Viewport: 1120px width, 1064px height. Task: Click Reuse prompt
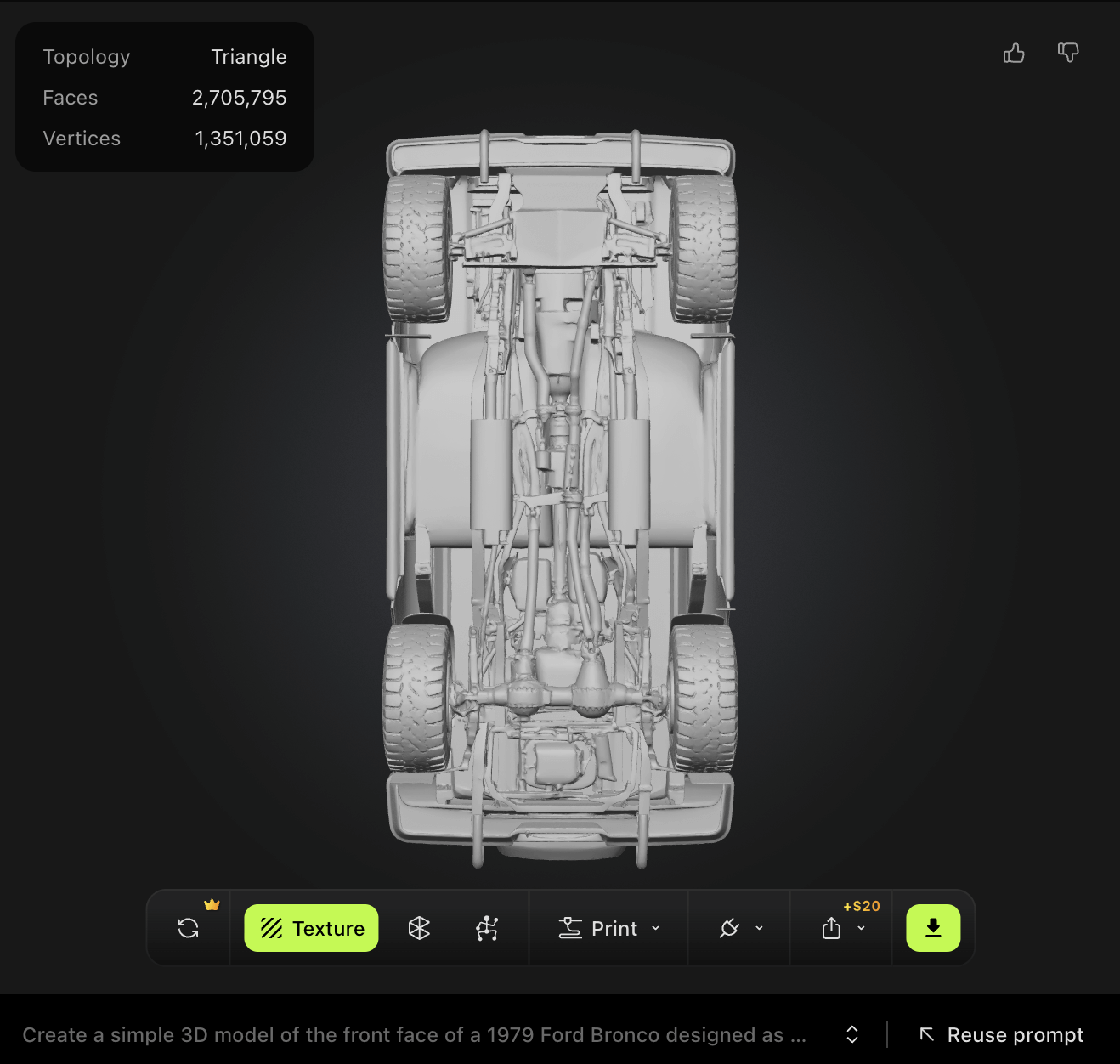pyautogui.click(x=1015, y=1034)
